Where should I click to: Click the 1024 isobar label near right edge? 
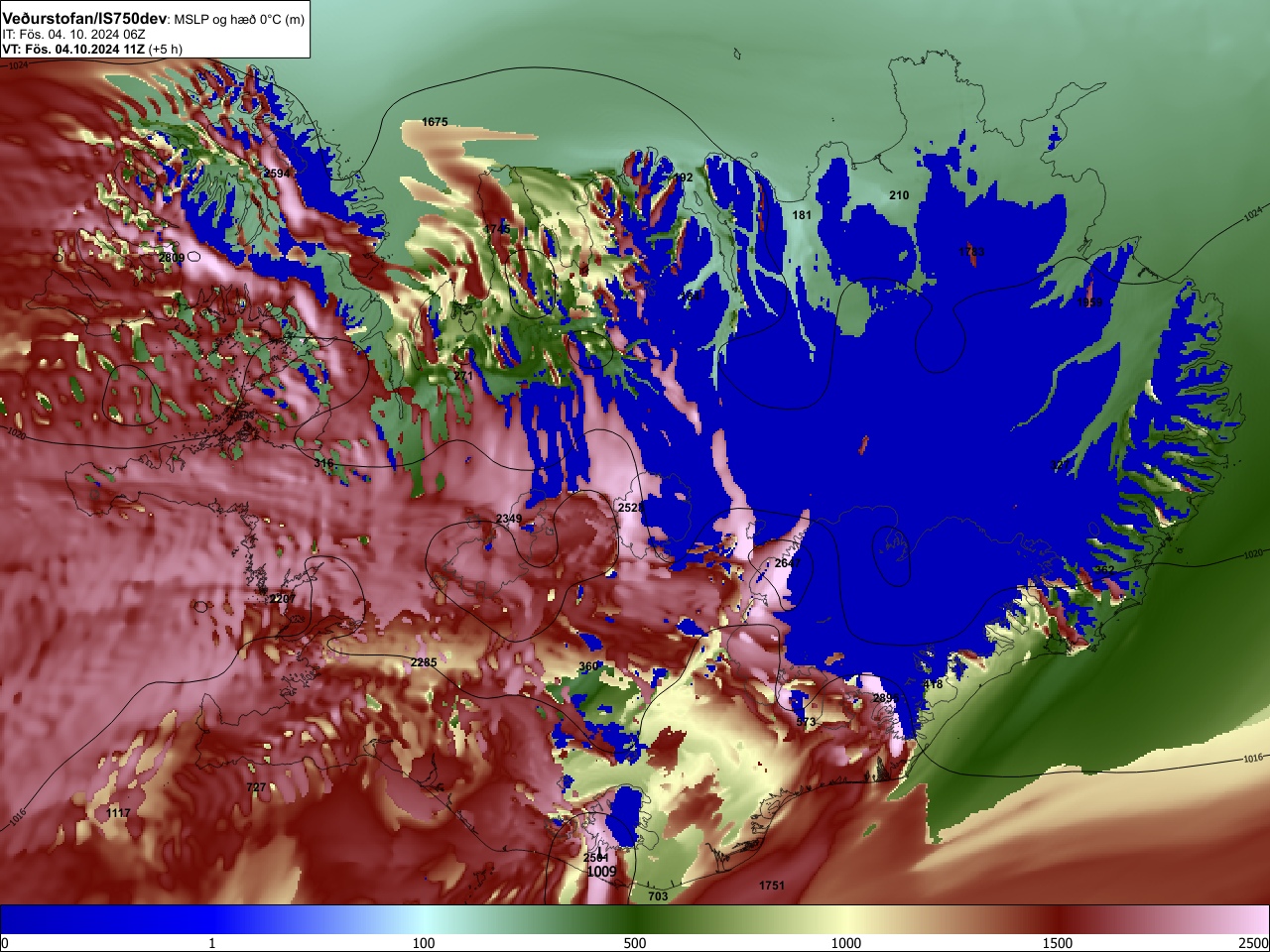click(1253, 213)
